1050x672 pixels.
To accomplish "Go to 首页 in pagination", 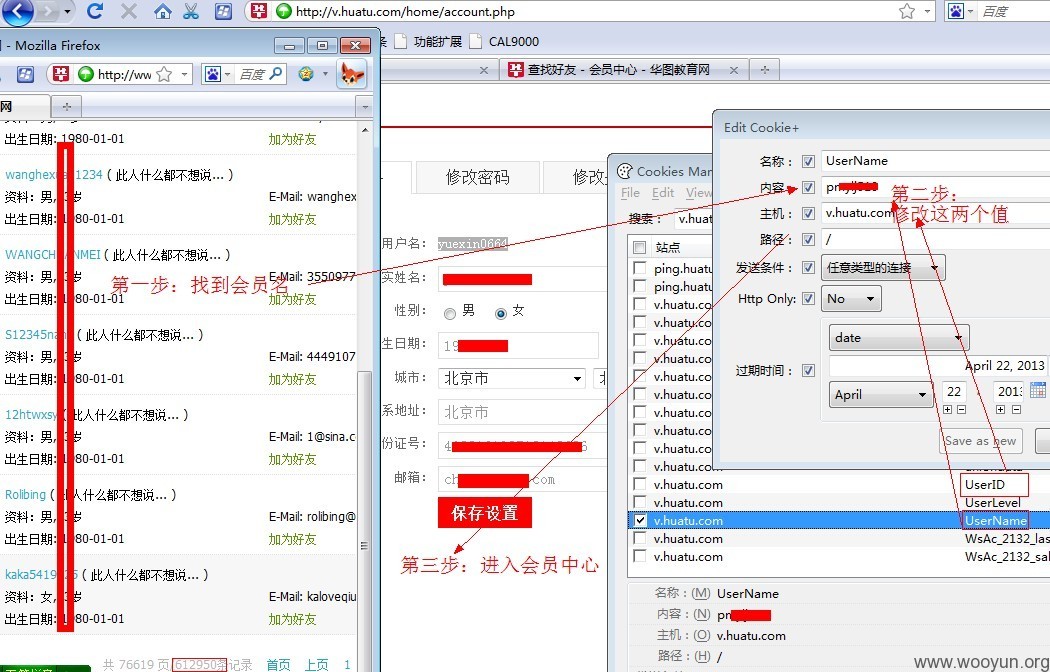I will click(278, 664).
